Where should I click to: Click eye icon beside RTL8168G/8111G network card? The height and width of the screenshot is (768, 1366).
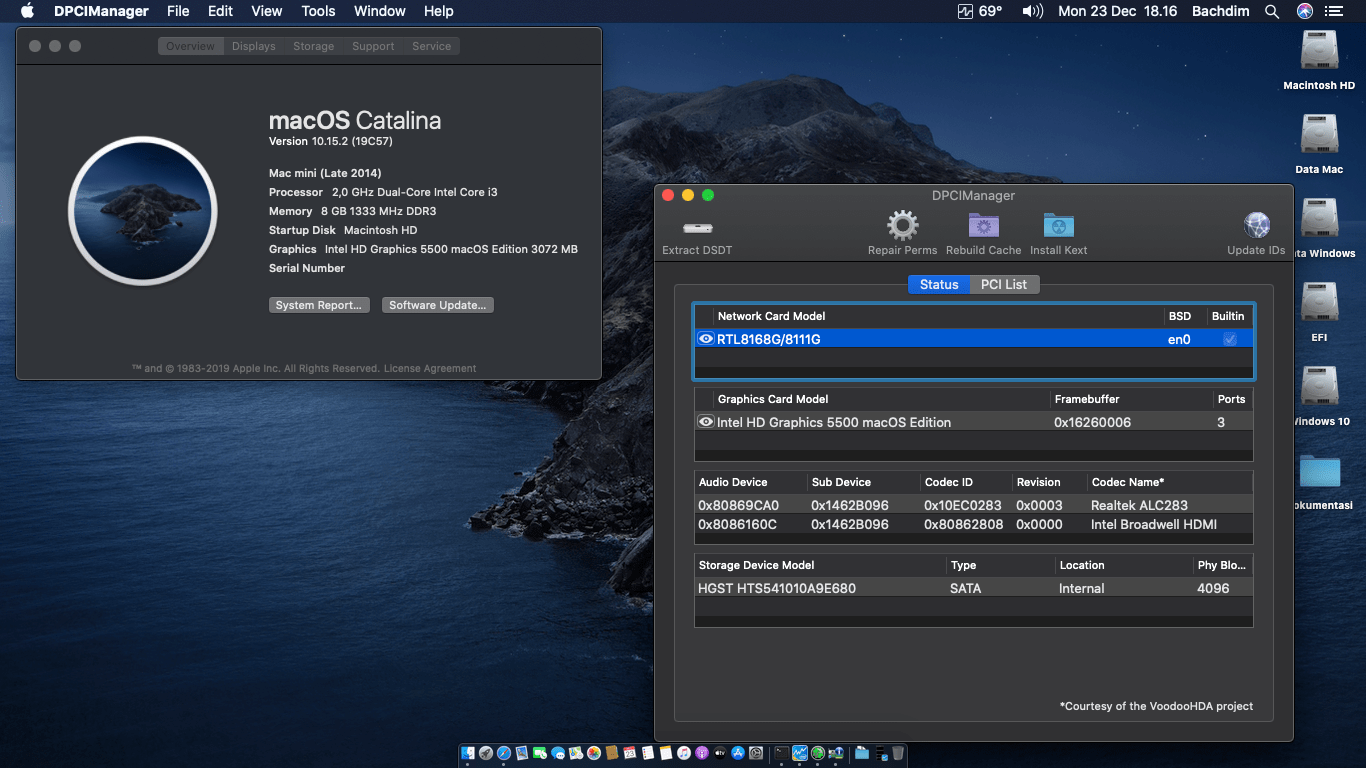click(706, 339)
